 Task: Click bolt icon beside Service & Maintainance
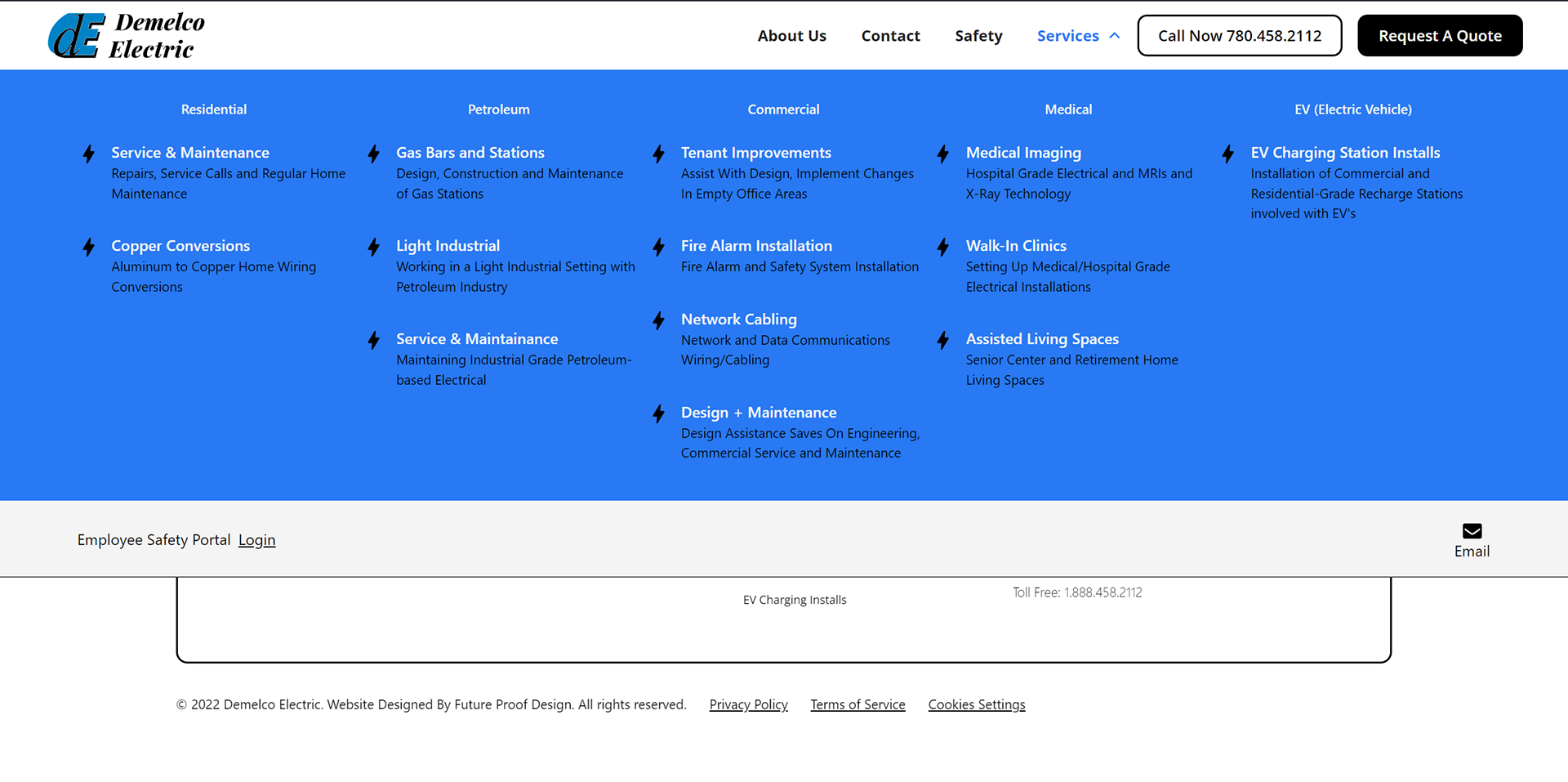(374, 340)
